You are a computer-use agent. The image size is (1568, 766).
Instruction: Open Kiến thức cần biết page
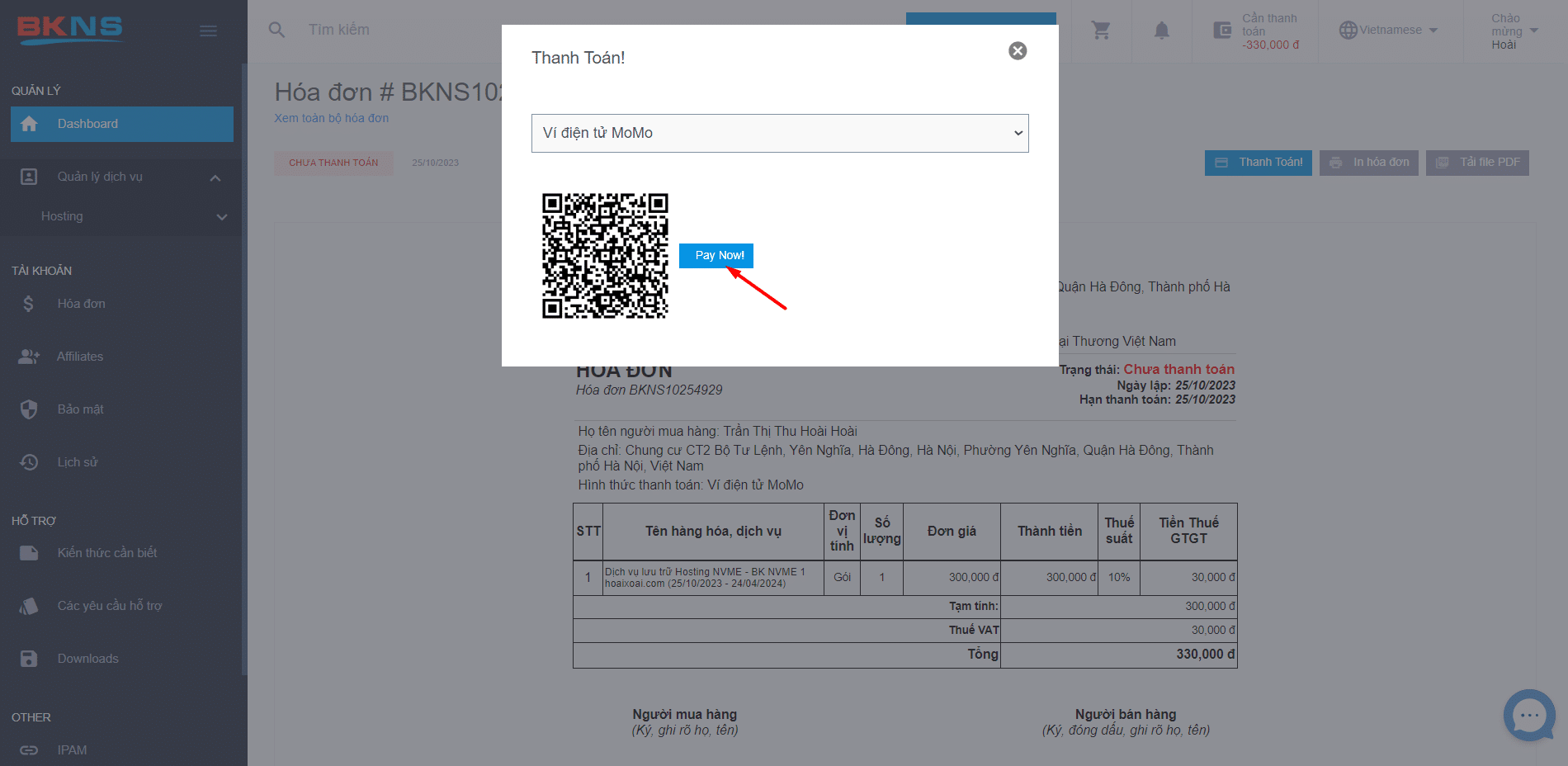point(107,553)
